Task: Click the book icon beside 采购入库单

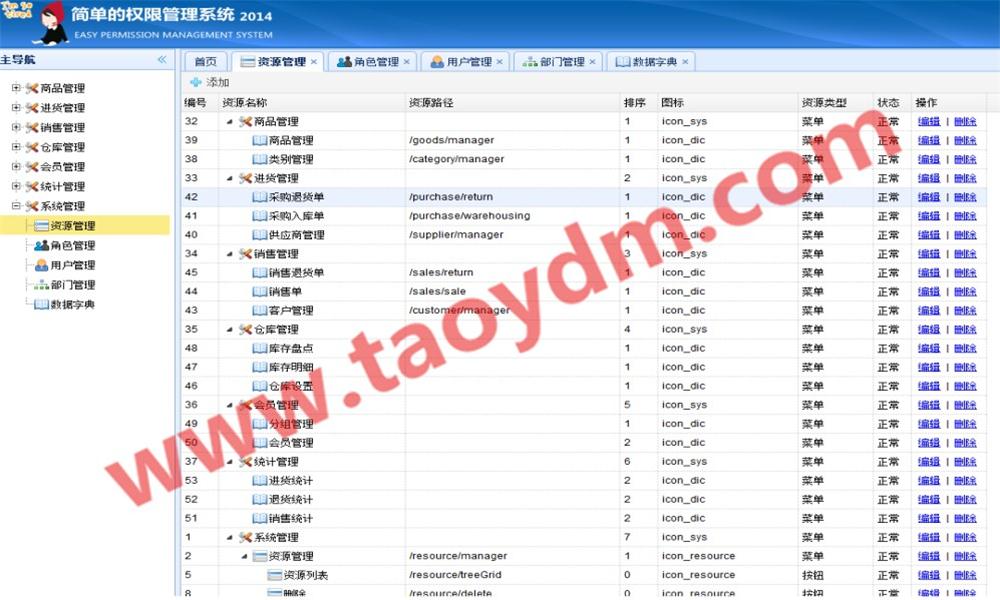Action: click(x=260, y=216)
